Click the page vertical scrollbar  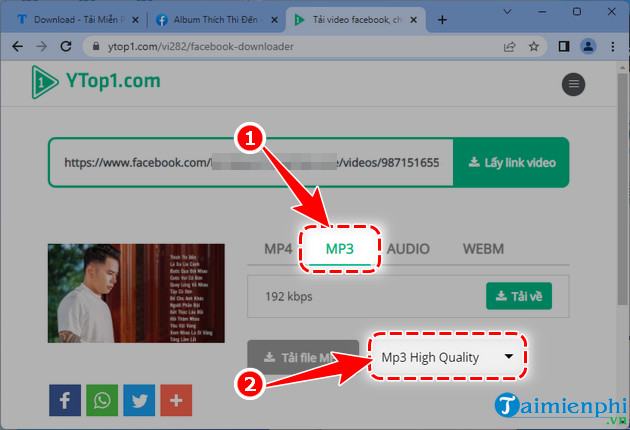pos(622,189)
